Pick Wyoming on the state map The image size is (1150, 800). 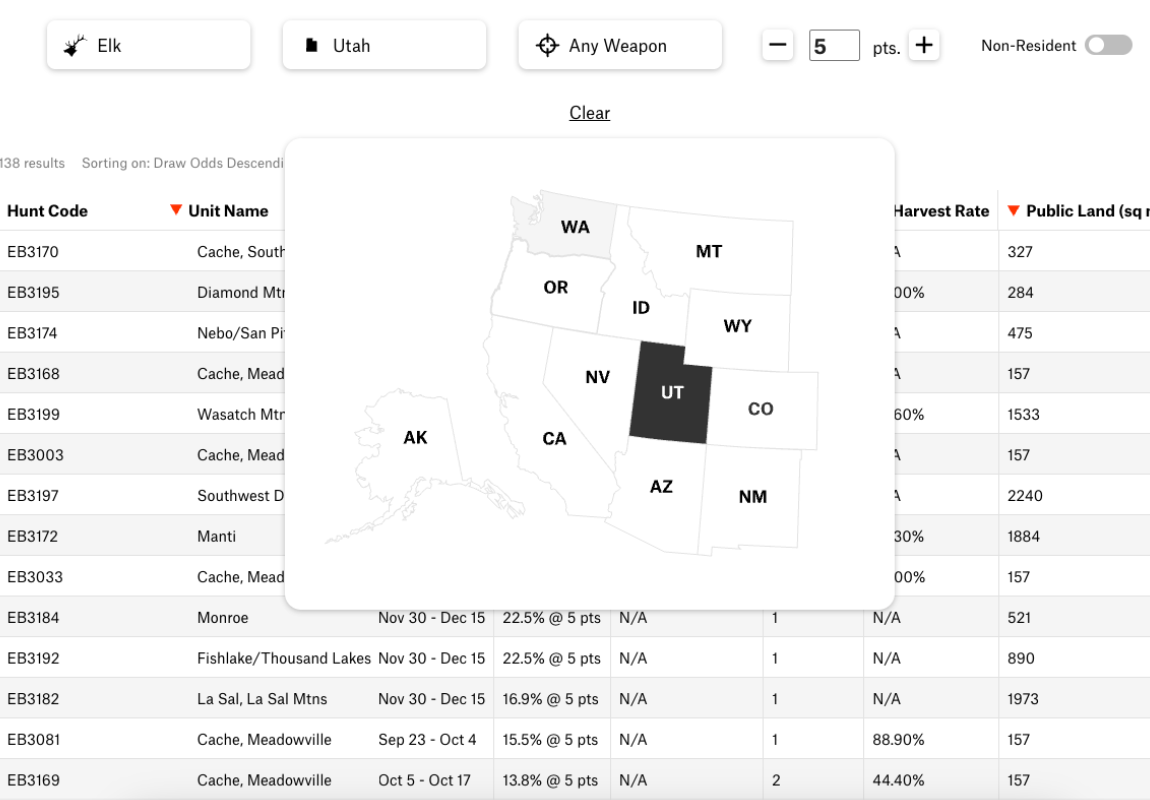click(737, 327)
